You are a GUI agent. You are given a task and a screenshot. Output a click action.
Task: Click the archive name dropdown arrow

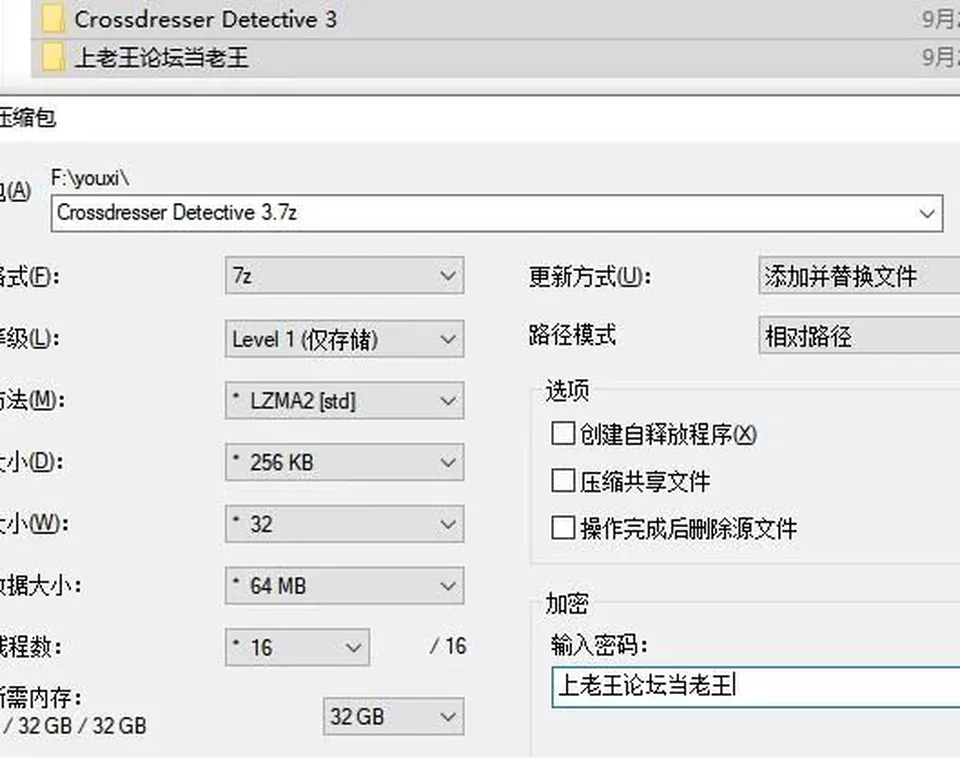[926, 214]
